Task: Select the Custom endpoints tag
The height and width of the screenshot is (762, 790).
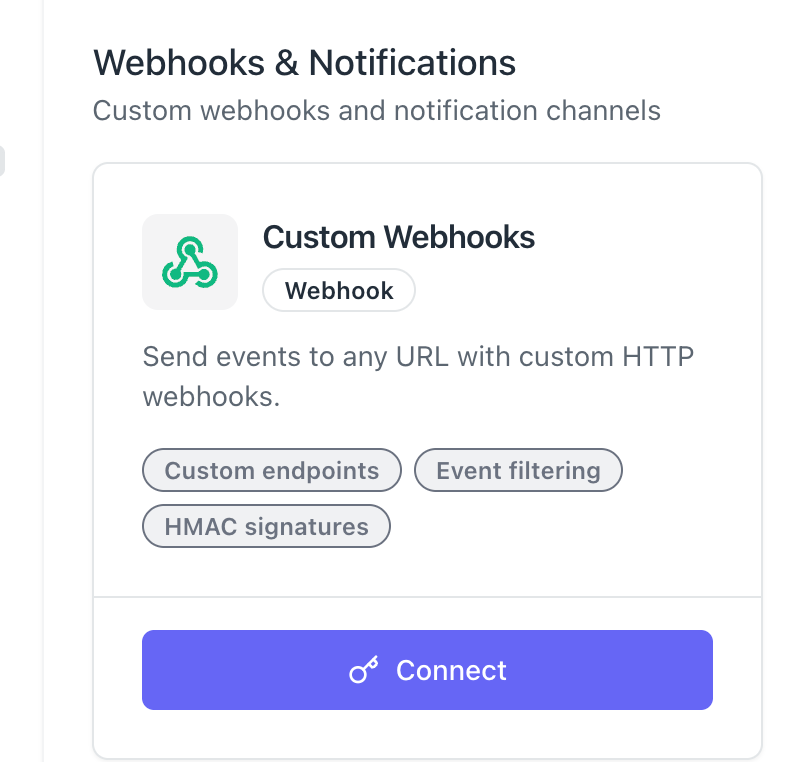Action: tap(272, 471)
